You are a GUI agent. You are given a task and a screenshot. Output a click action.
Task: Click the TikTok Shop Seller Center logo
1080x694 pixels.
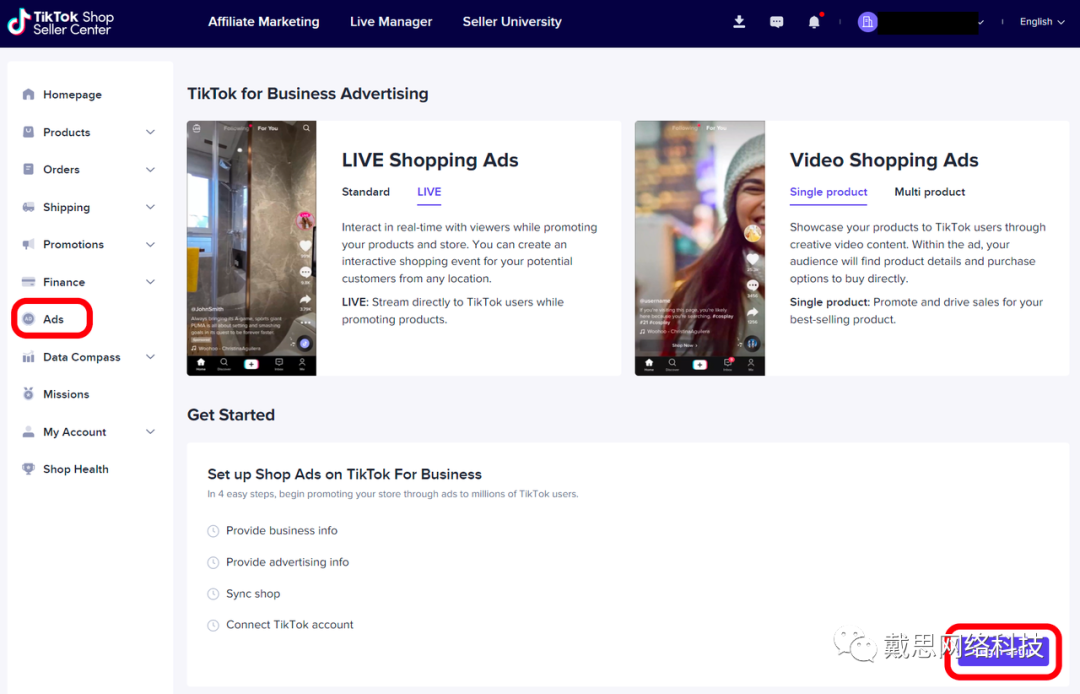pos(61,22)
